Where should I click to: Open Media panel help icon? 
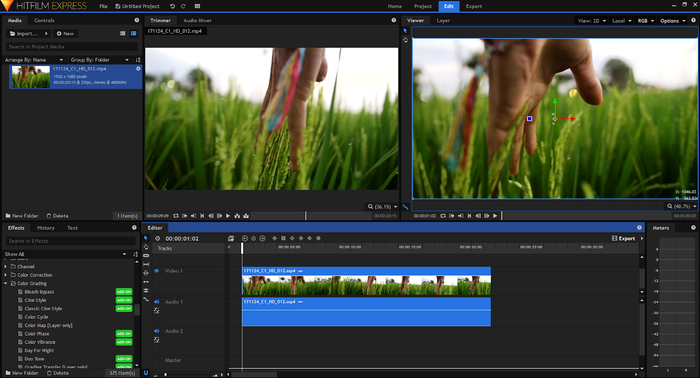(137, 20)
